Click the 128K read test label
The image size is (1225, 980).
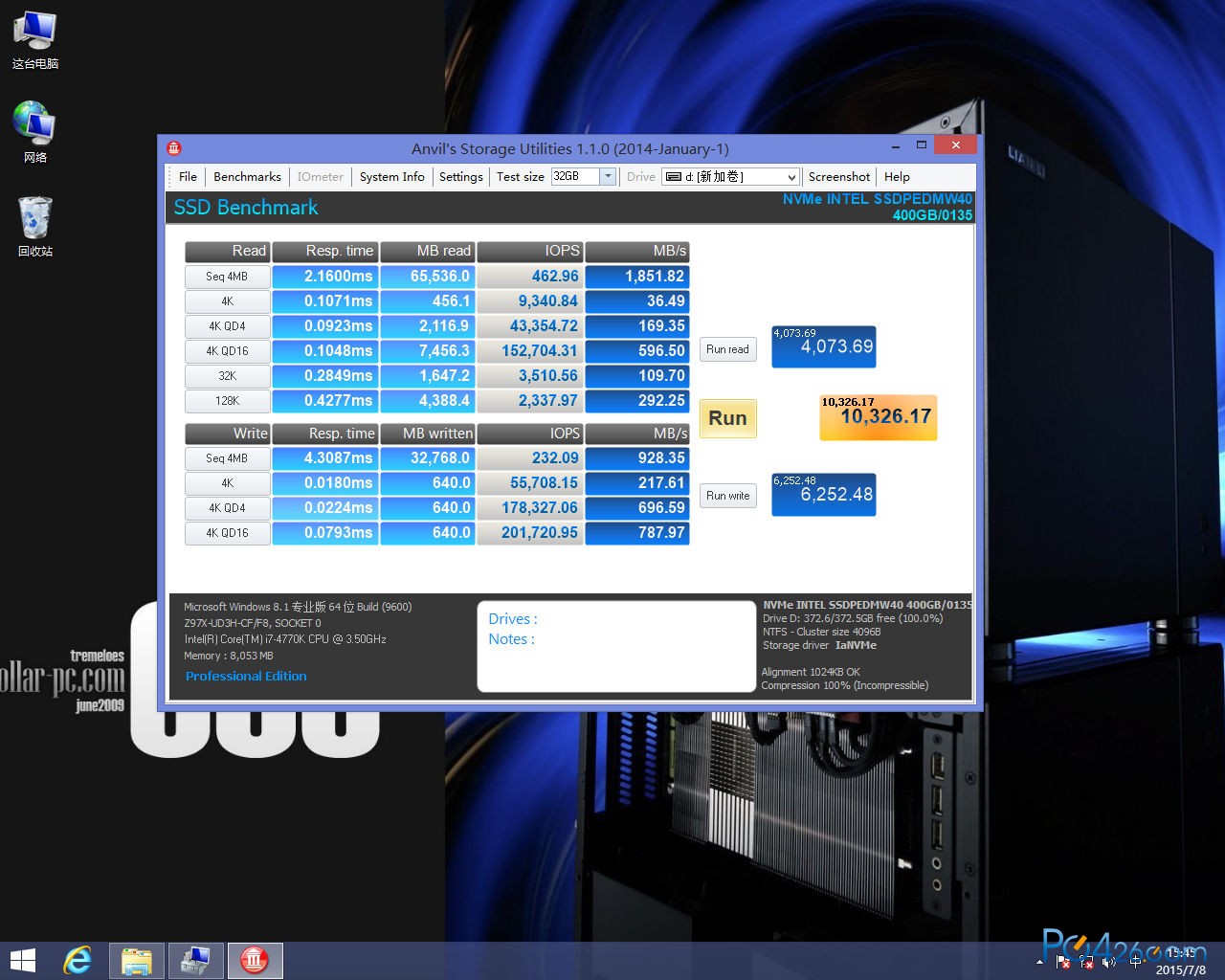tap(227, 401)
